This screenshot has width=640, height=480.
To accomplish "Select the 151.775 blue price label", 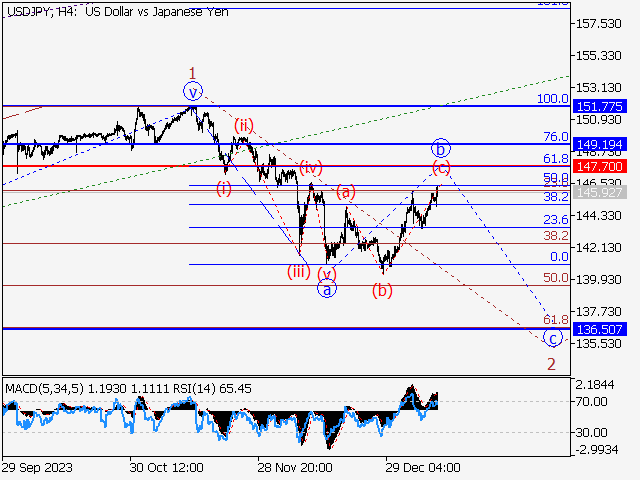I will [x=599, y=107].
